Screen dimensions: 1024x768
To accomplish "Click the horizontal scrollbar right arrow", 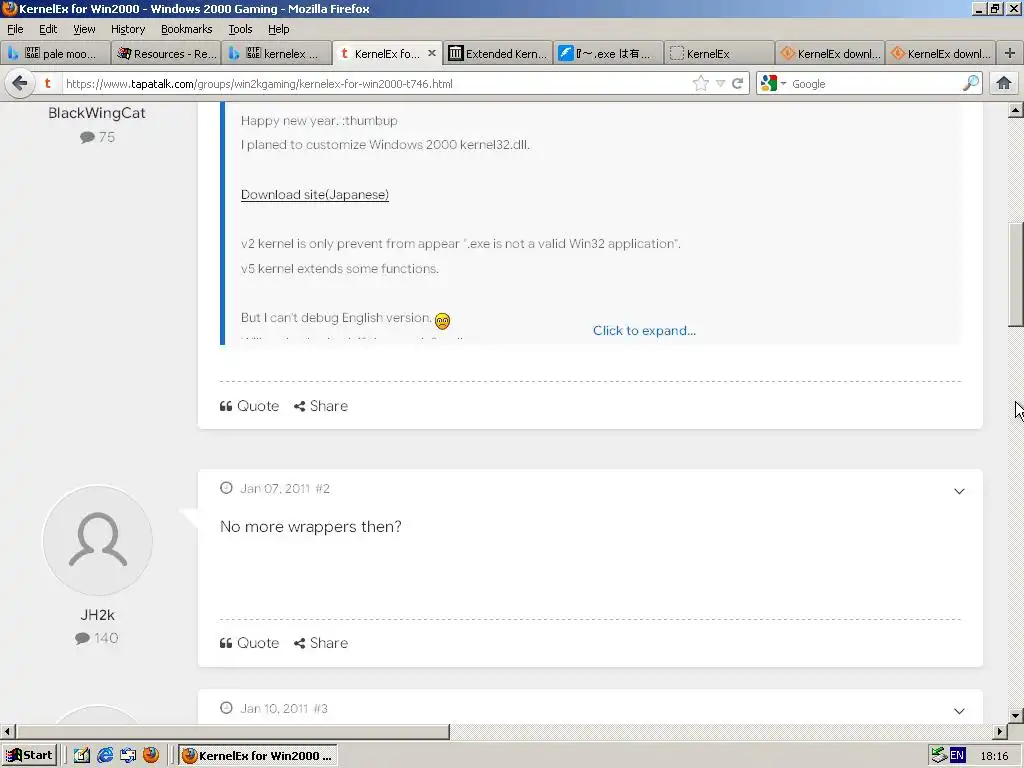I will click(x=1000, y=731).
